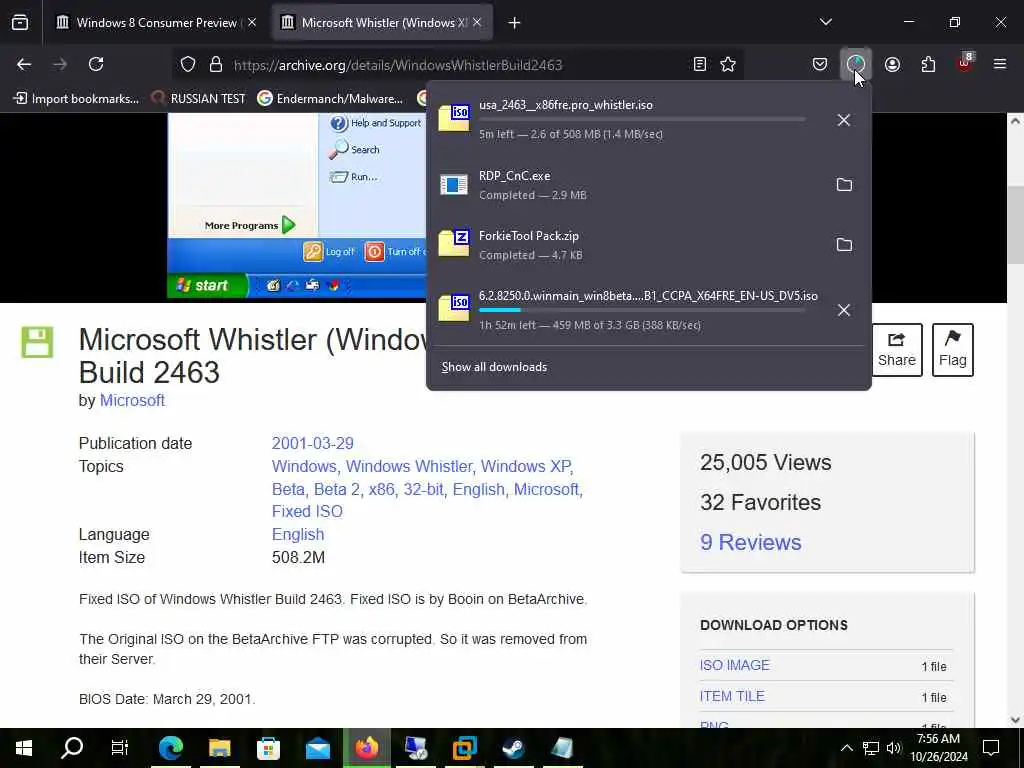
Task: Toggle reader view icon in address bar
Action: [699, 64]
